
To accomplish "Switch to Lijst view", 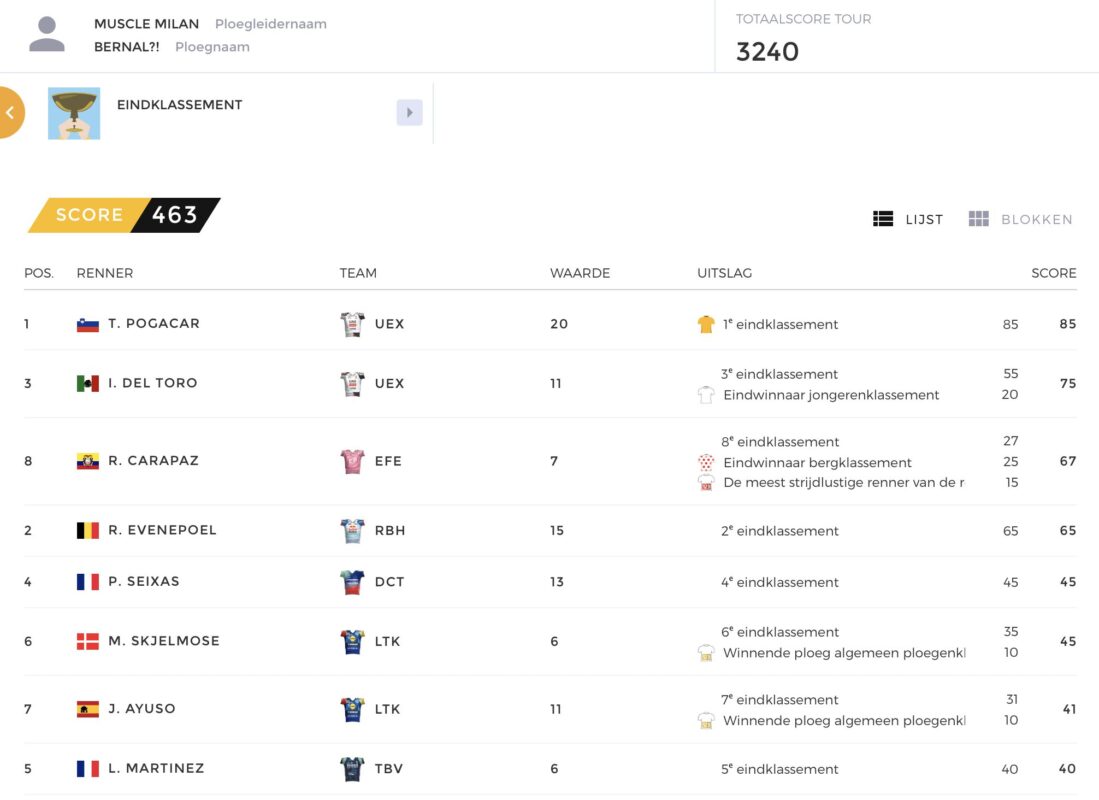I will click(908, 219).
